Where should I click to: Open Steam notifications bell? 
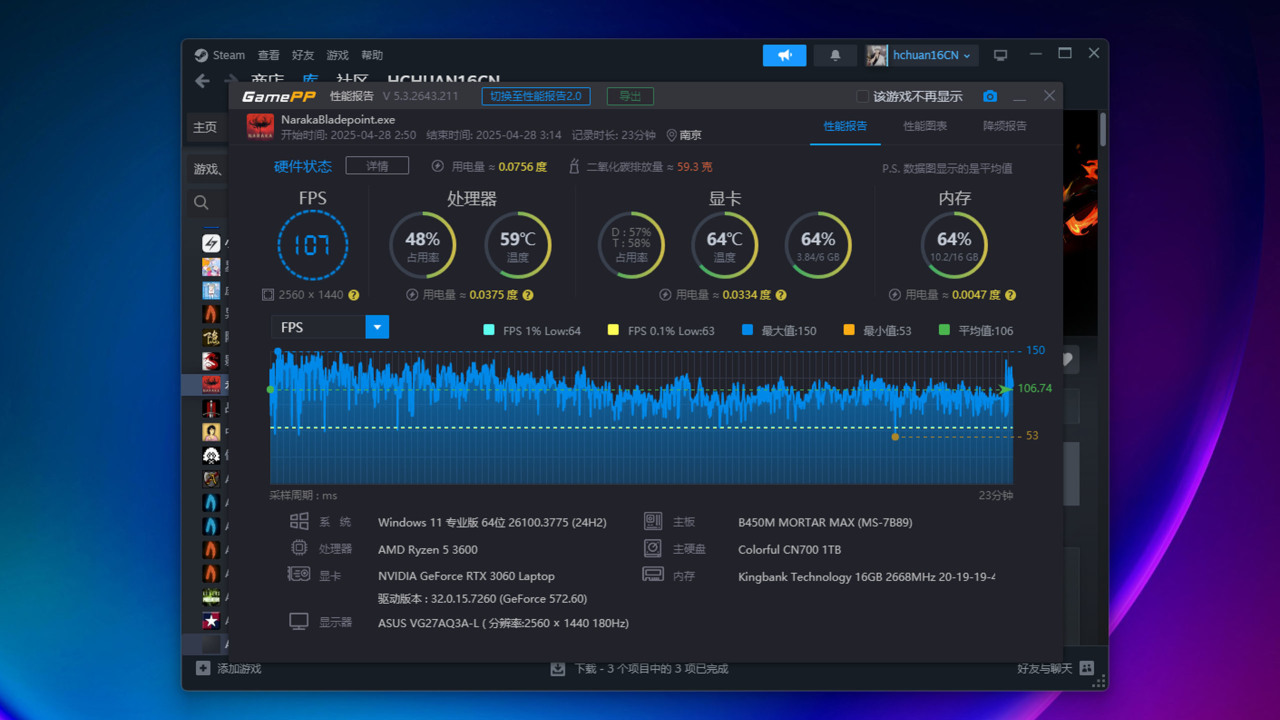[835, 56]
